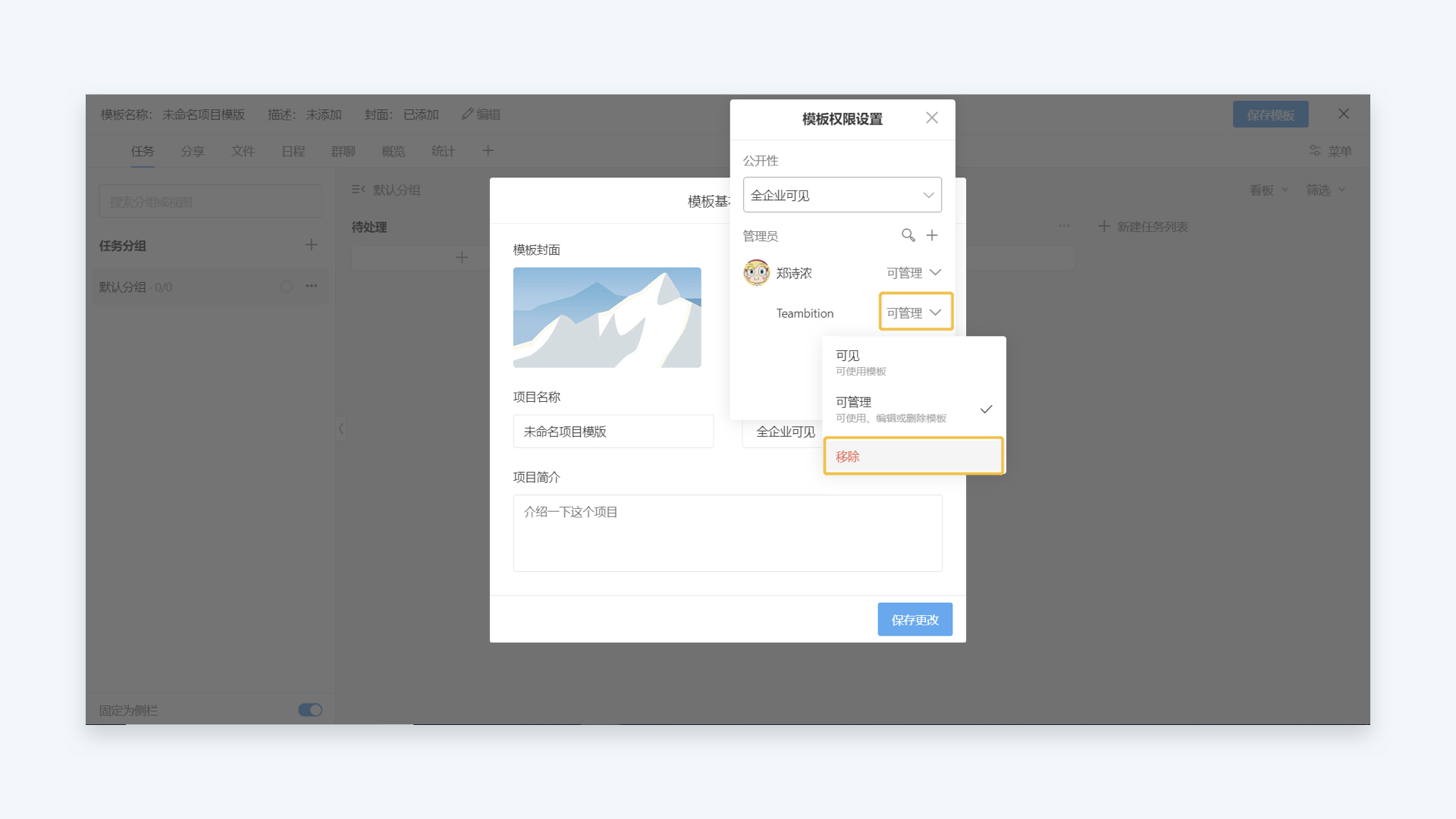Click 郑诗浓's avatar
The image size is (1456, 819).
click(x=756, y=272)
